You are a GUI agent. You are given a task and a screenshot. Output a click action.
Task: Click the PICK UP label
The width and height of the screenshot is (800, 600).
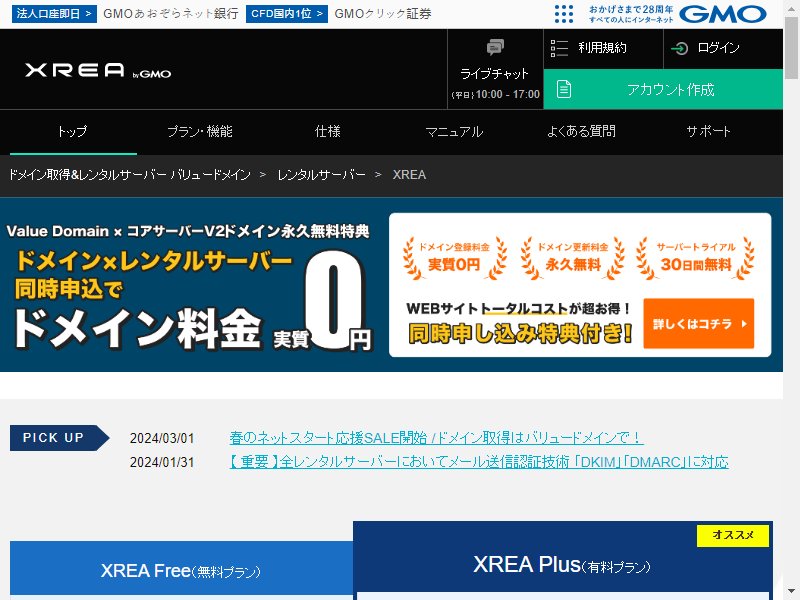(59, 438)
